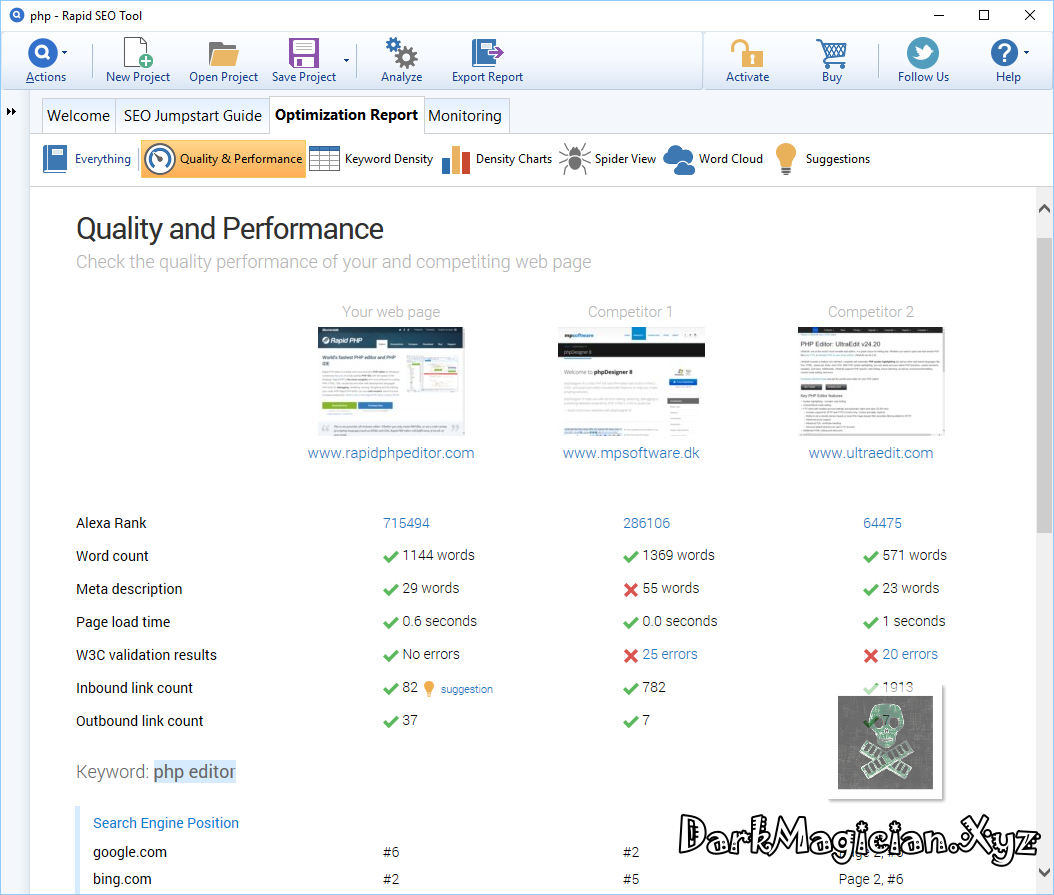Screen dimensions: 1054x895
Task: Click the Competitor 2 UltraEdit thumbnail
Action: pyautogui.click(x=870, y=381)
